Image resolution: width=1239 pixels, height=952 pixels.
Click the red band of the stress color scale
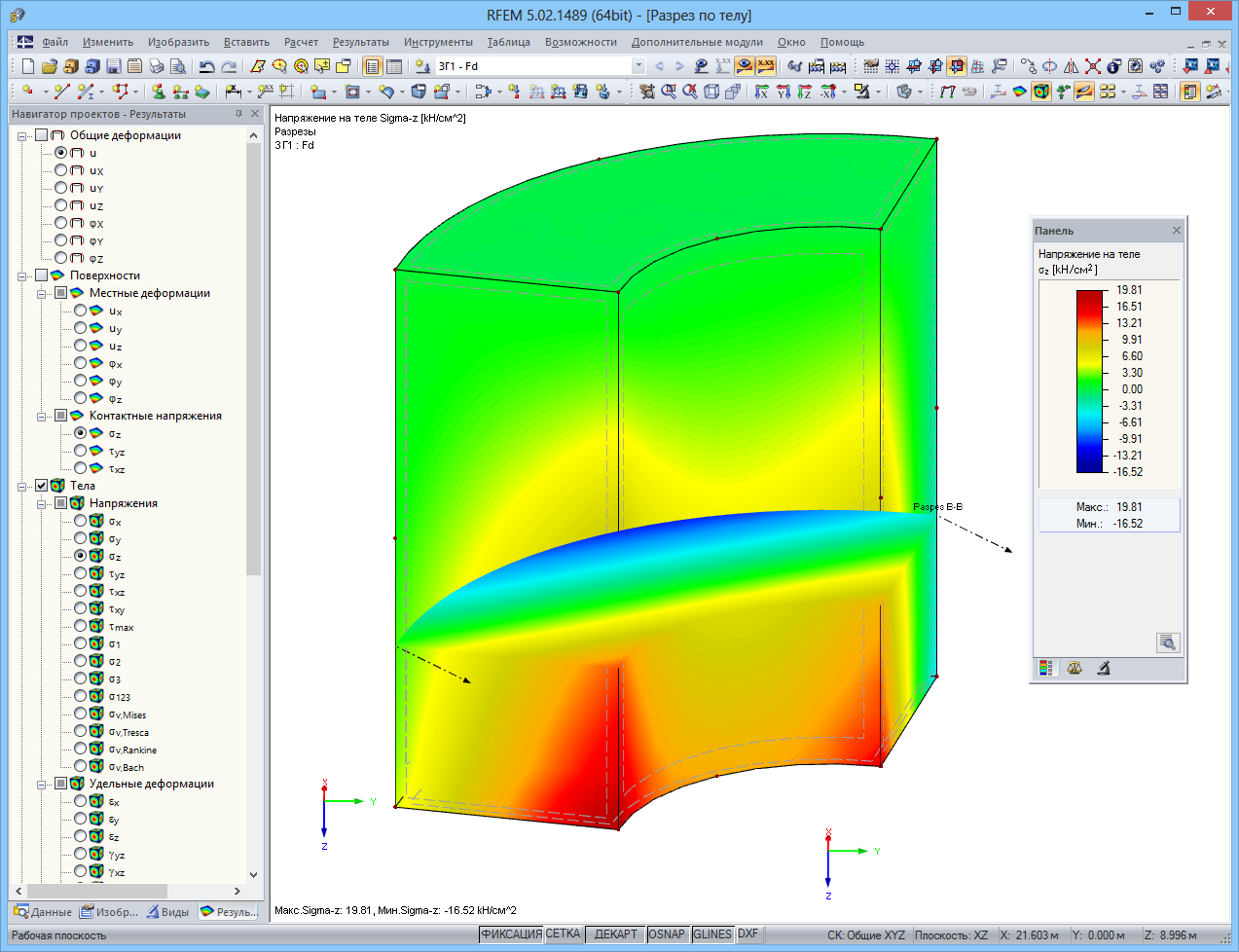[1090, 303]
